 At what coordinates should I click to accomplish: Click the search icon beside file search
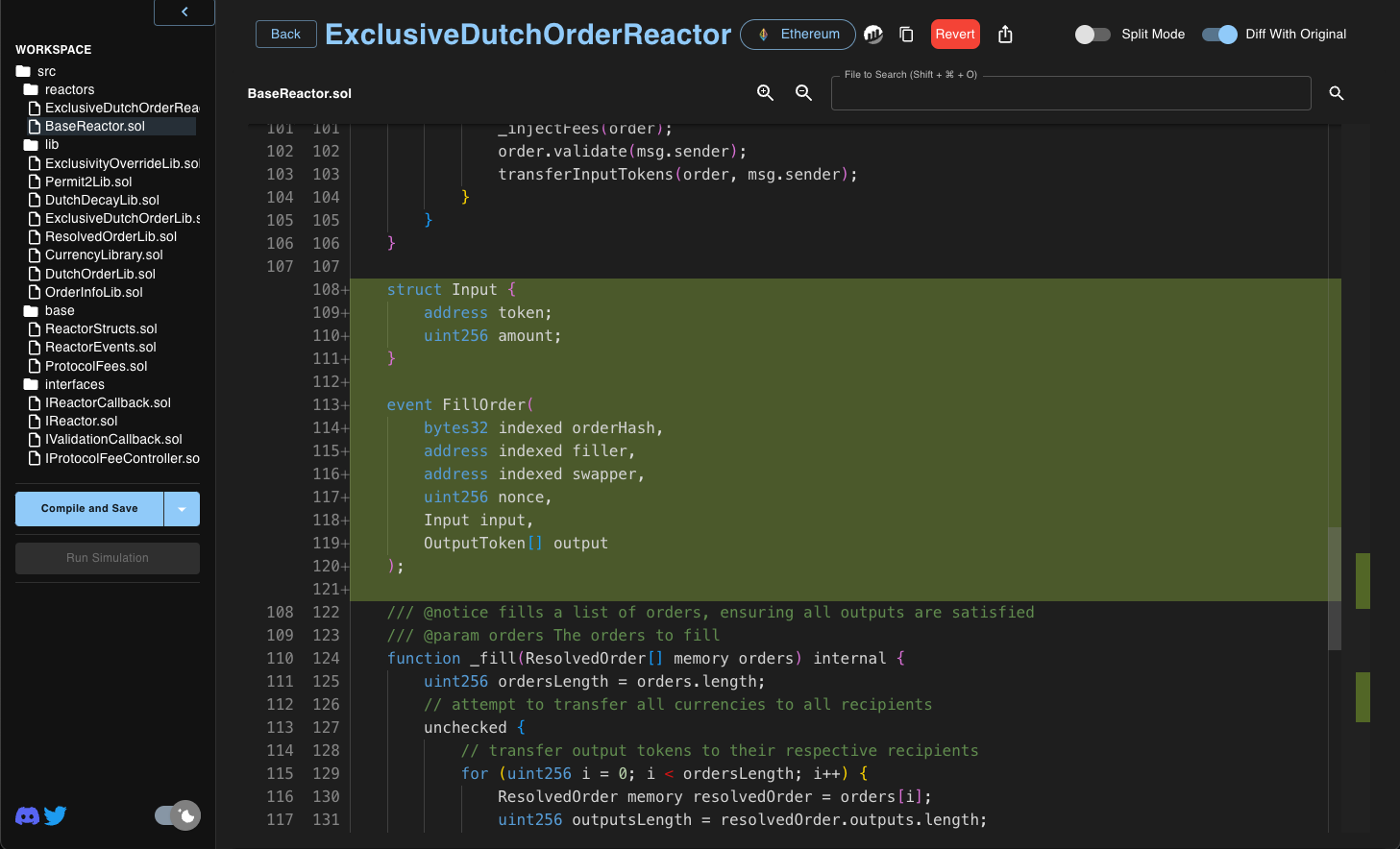coord(1336,93)
